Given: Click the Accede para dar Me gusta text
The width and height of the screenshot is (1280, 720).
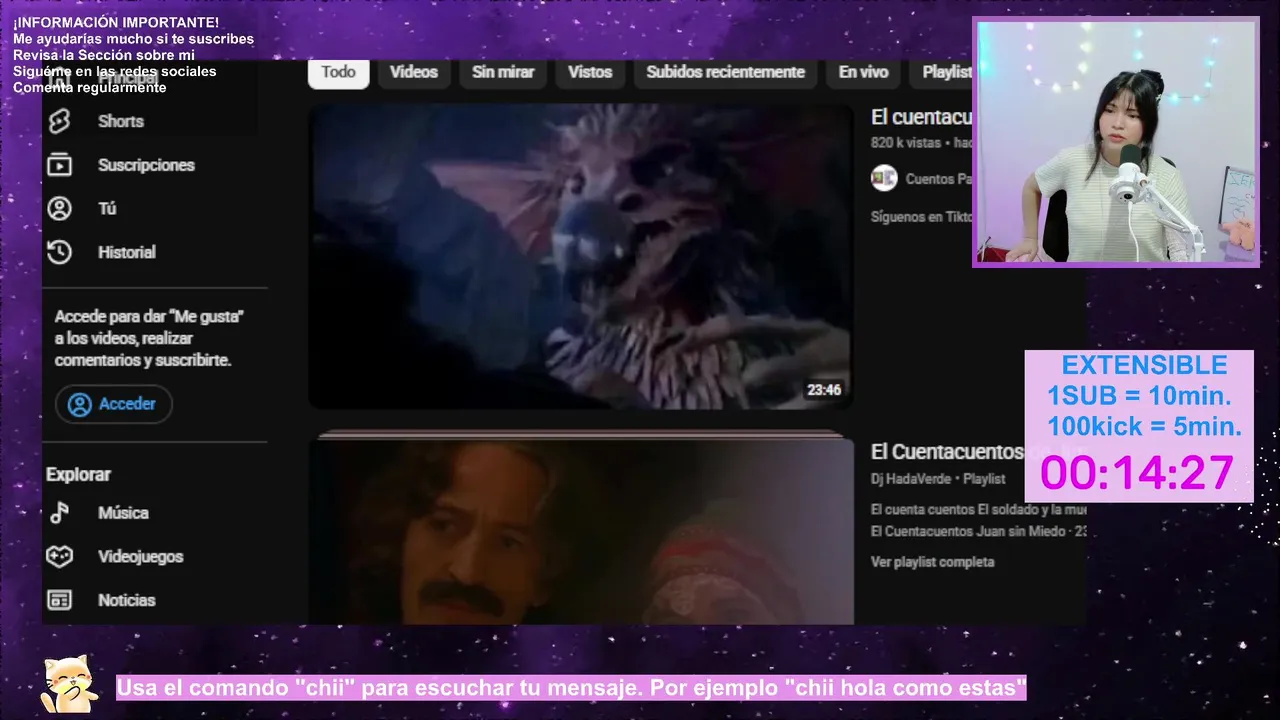Looking at the screenshot, I should pos(149,338).
